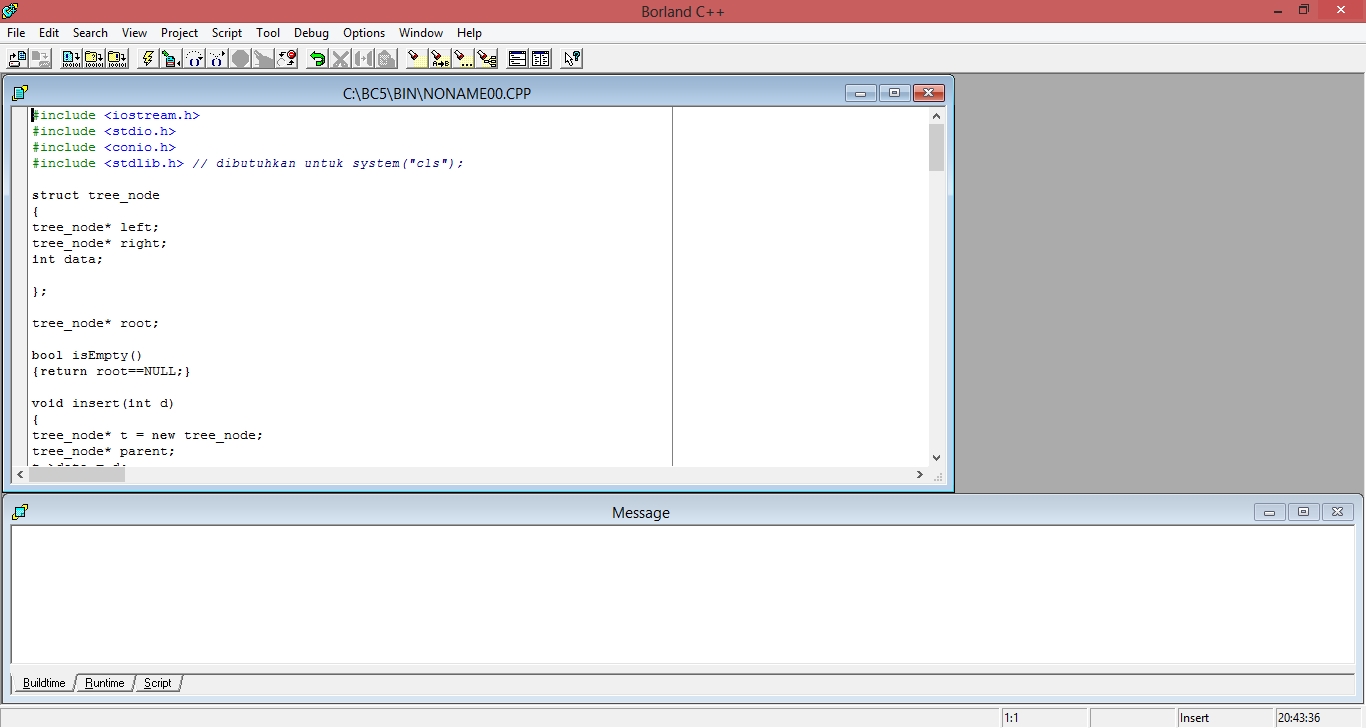Click the editor vertical scrollbar down arrow

pos(936,457)
